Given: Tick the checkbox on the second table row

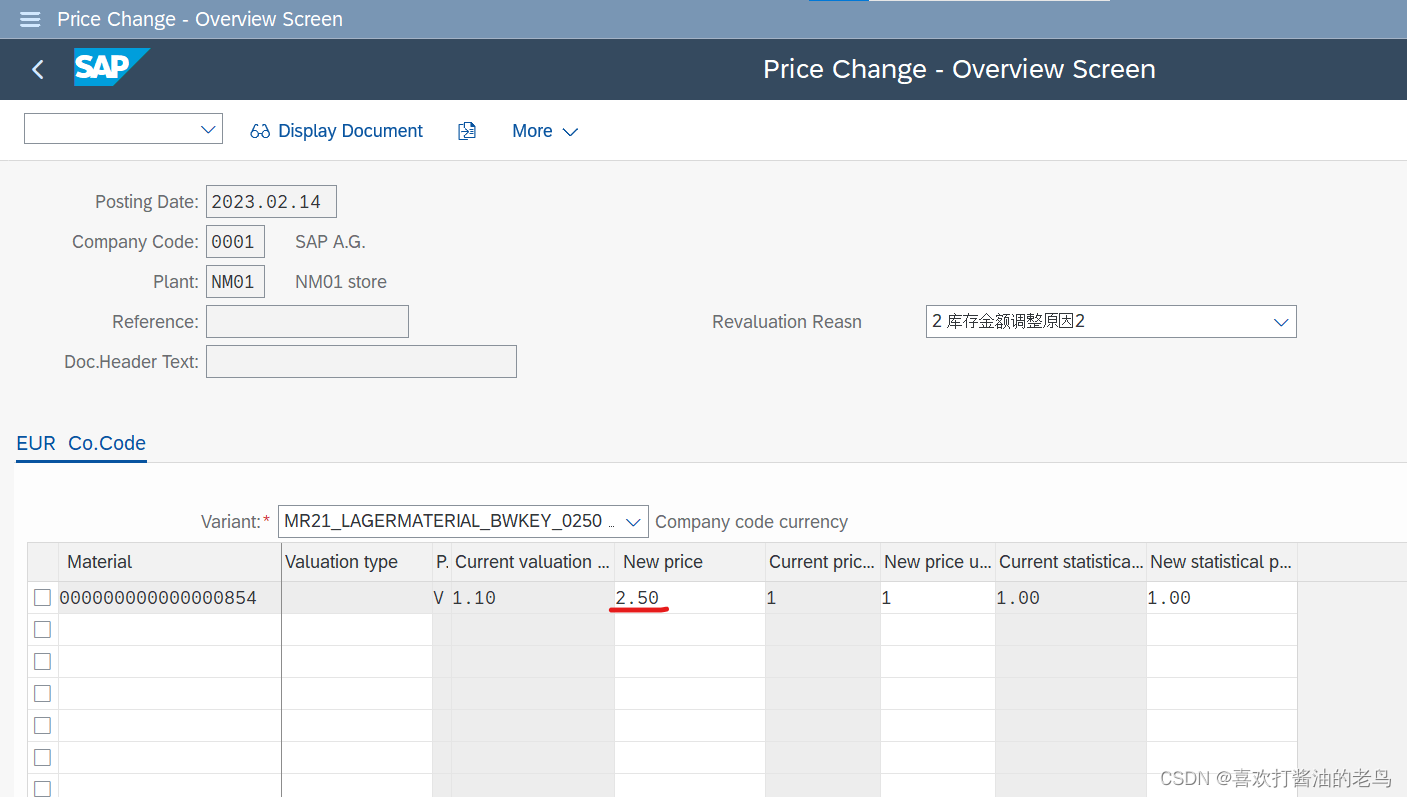Looking at the screenshot, I should click(x=44, y=629).
